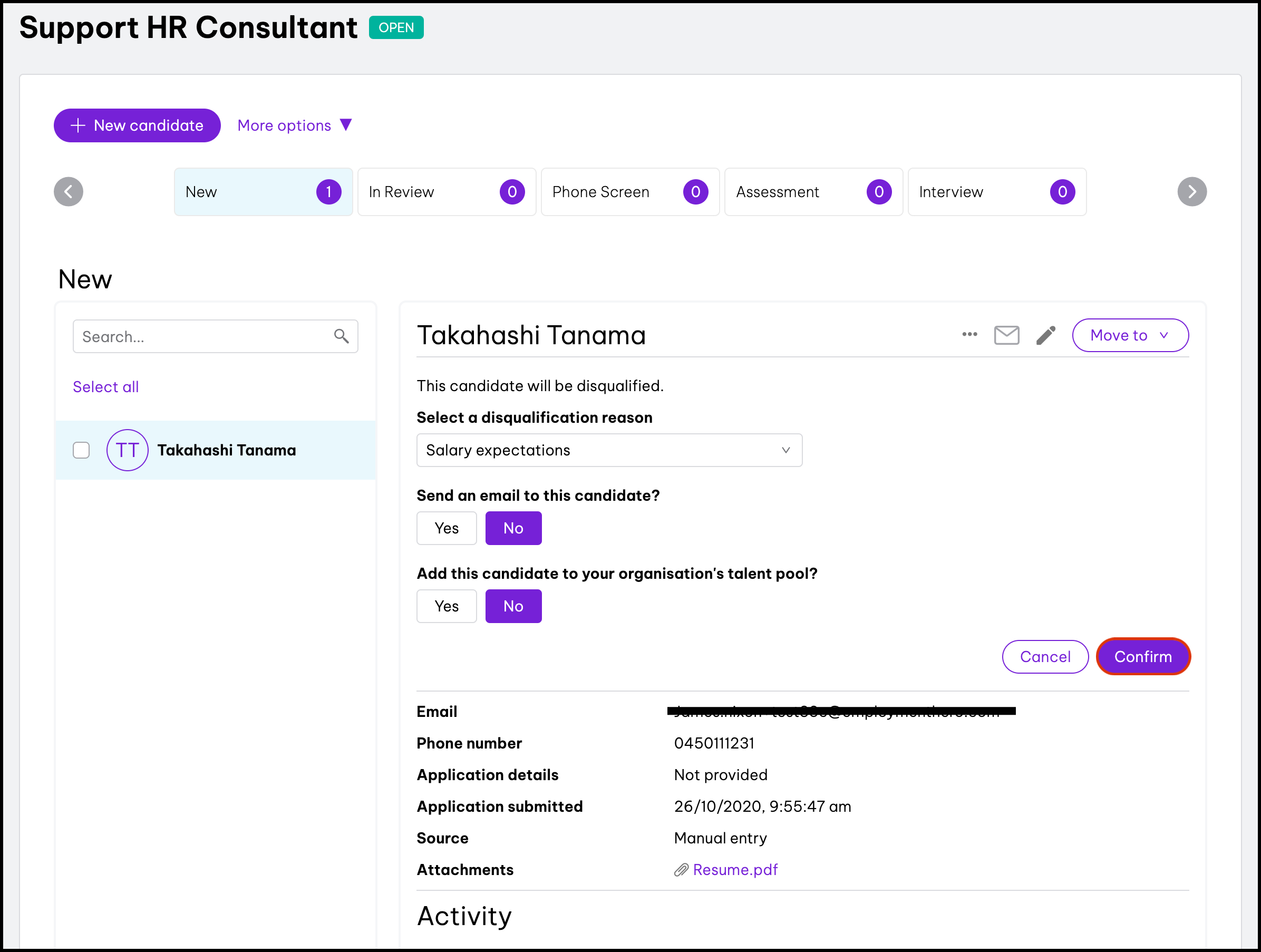Click the TT candidate avatar
The width and height of the screenshot is (1261, 952).
coord(127,450)
